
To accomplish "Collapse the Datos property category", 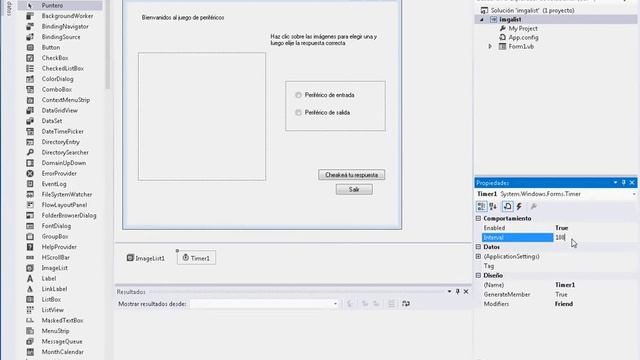I will pyautogui.click(x=478, y=247).
